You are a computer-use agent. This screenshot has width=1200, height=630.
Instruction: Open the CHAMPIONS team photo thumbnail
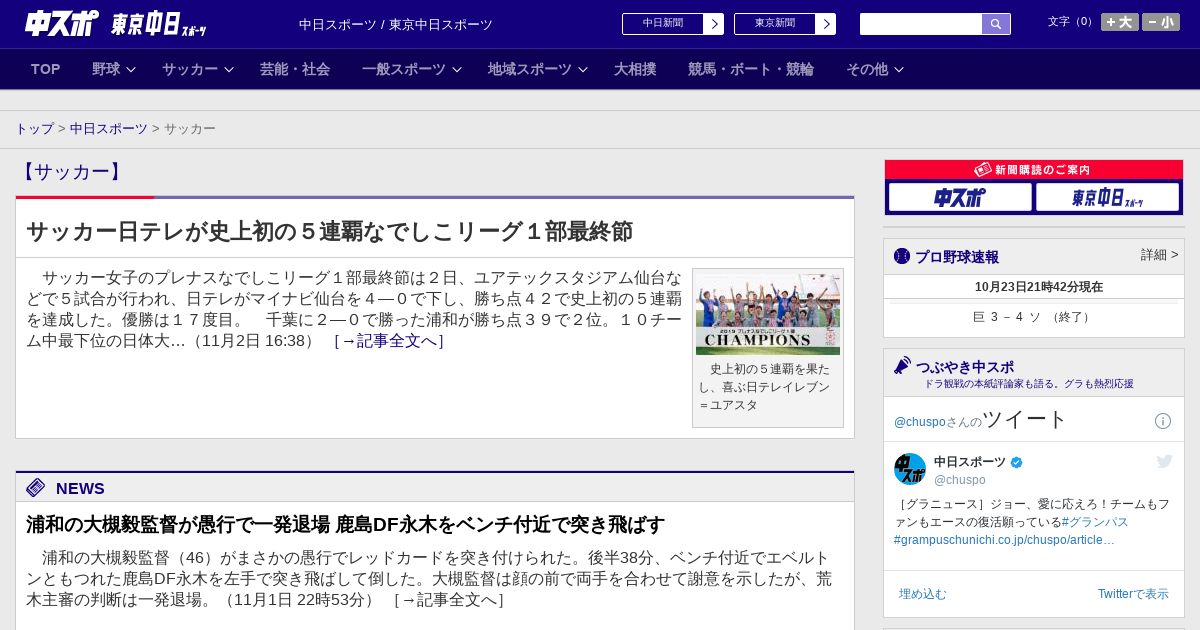click(768, 314)
